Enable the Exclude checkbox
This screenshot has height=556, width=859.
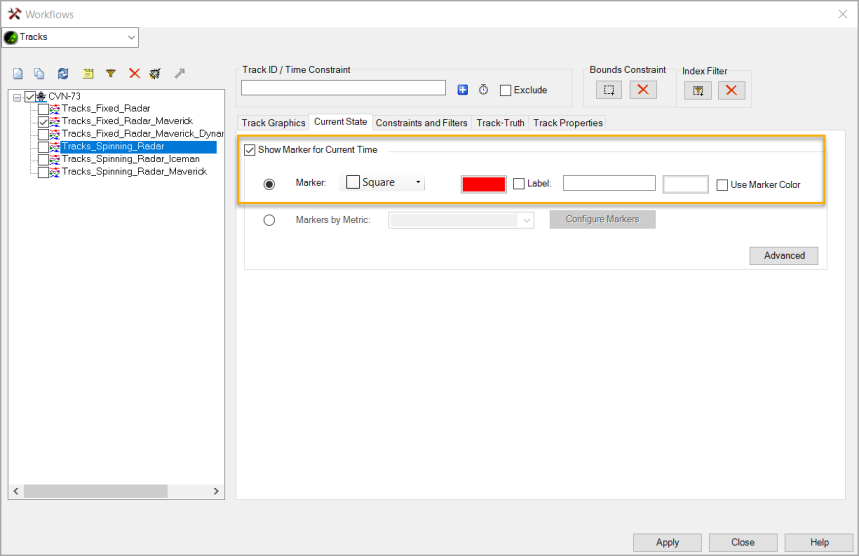(506, 90)
